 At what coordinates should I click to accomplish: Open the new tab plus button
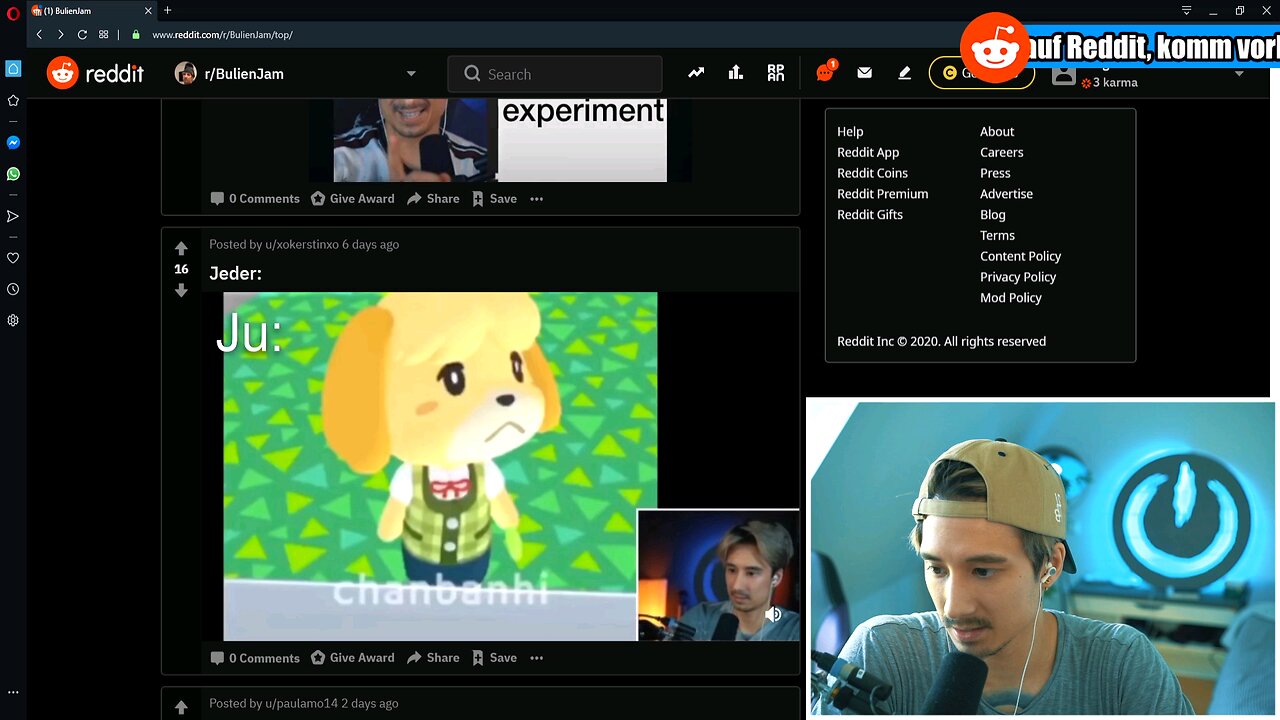[168, 10]
